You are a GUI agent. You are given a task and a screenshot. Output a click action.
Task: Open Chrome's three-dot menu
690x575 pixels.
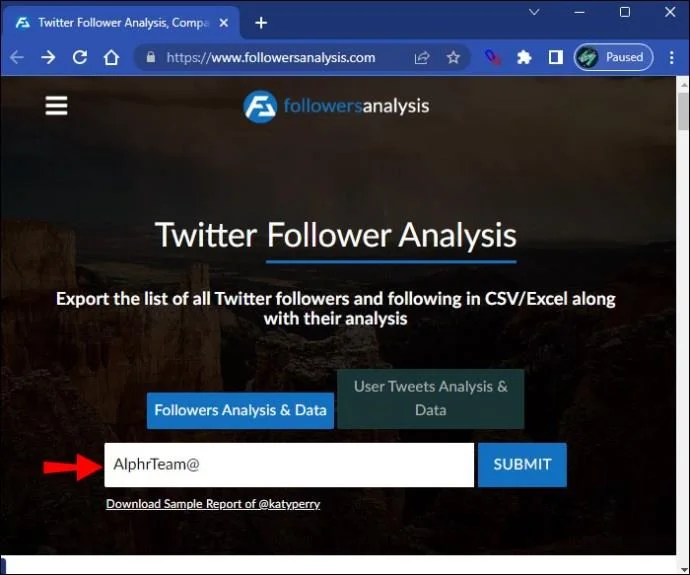(x=672, y=57)
